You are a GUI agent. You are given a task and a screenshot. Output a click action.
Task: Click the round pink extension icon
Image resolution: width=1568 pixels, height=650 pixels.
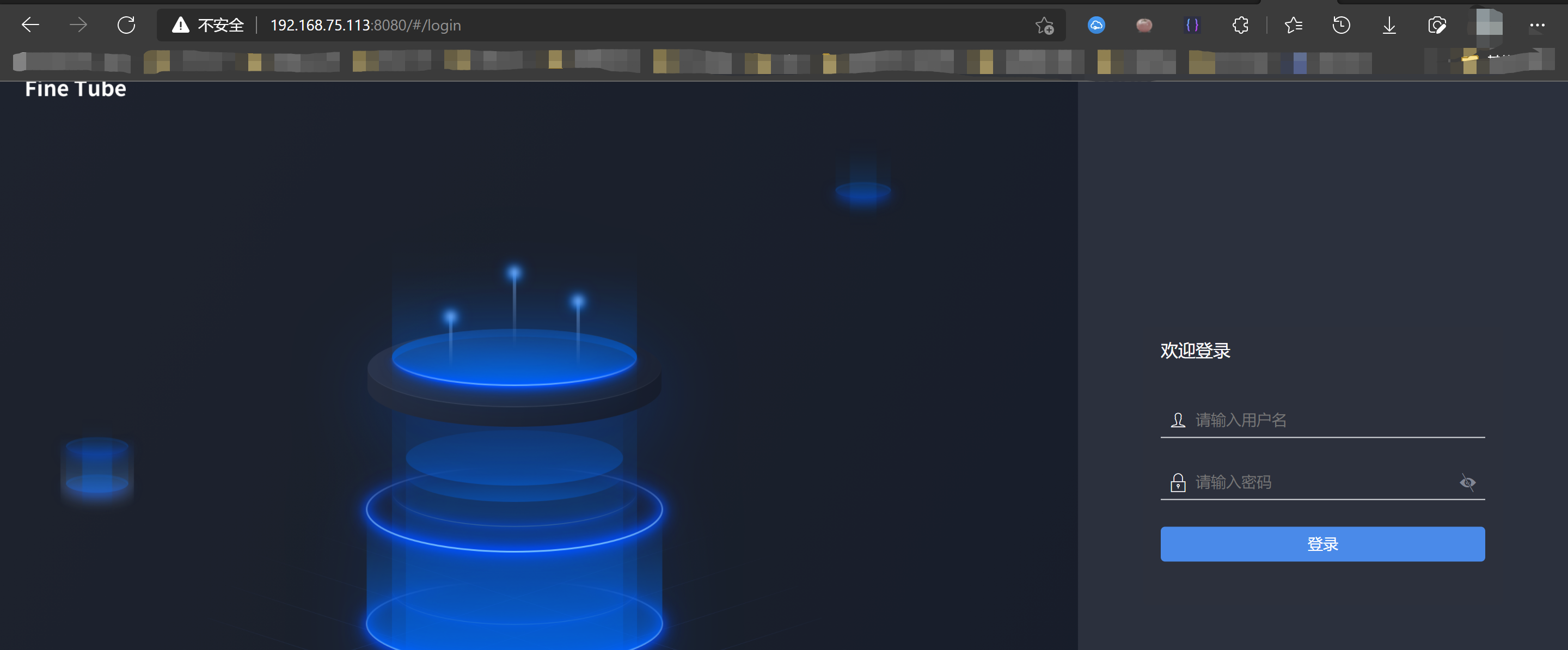pyautogui.click(x=1144, y=25)
